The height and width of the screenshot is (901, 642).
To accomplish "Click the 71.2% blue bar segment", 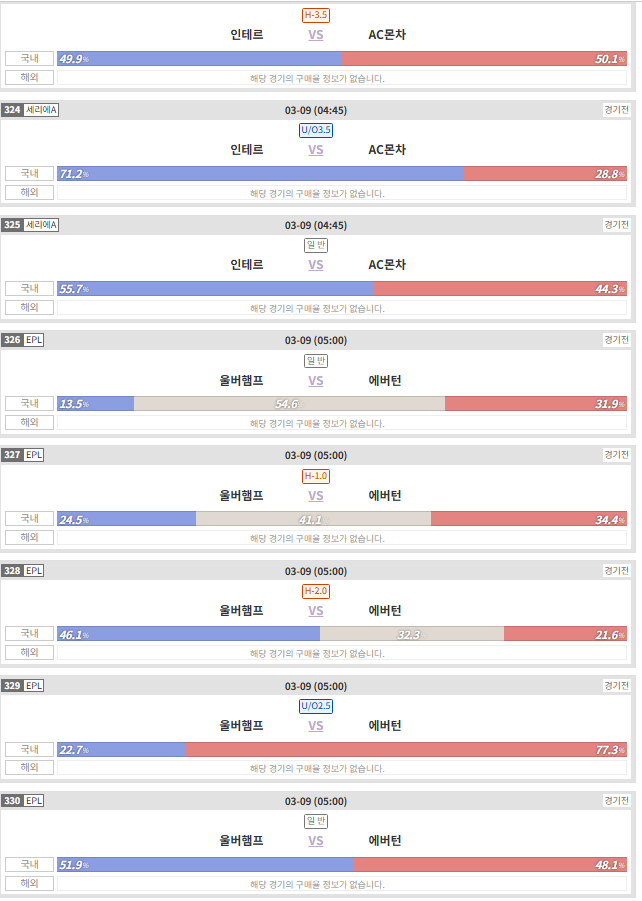I will (x=260, y=174).
